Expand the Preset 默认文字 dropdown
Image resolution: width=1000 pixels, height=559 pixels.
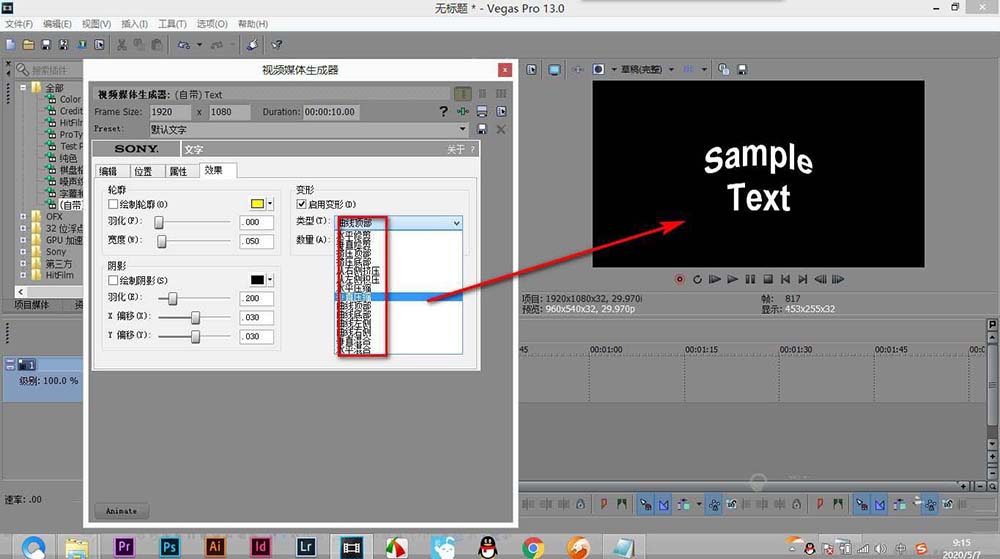tap(462, 129)
